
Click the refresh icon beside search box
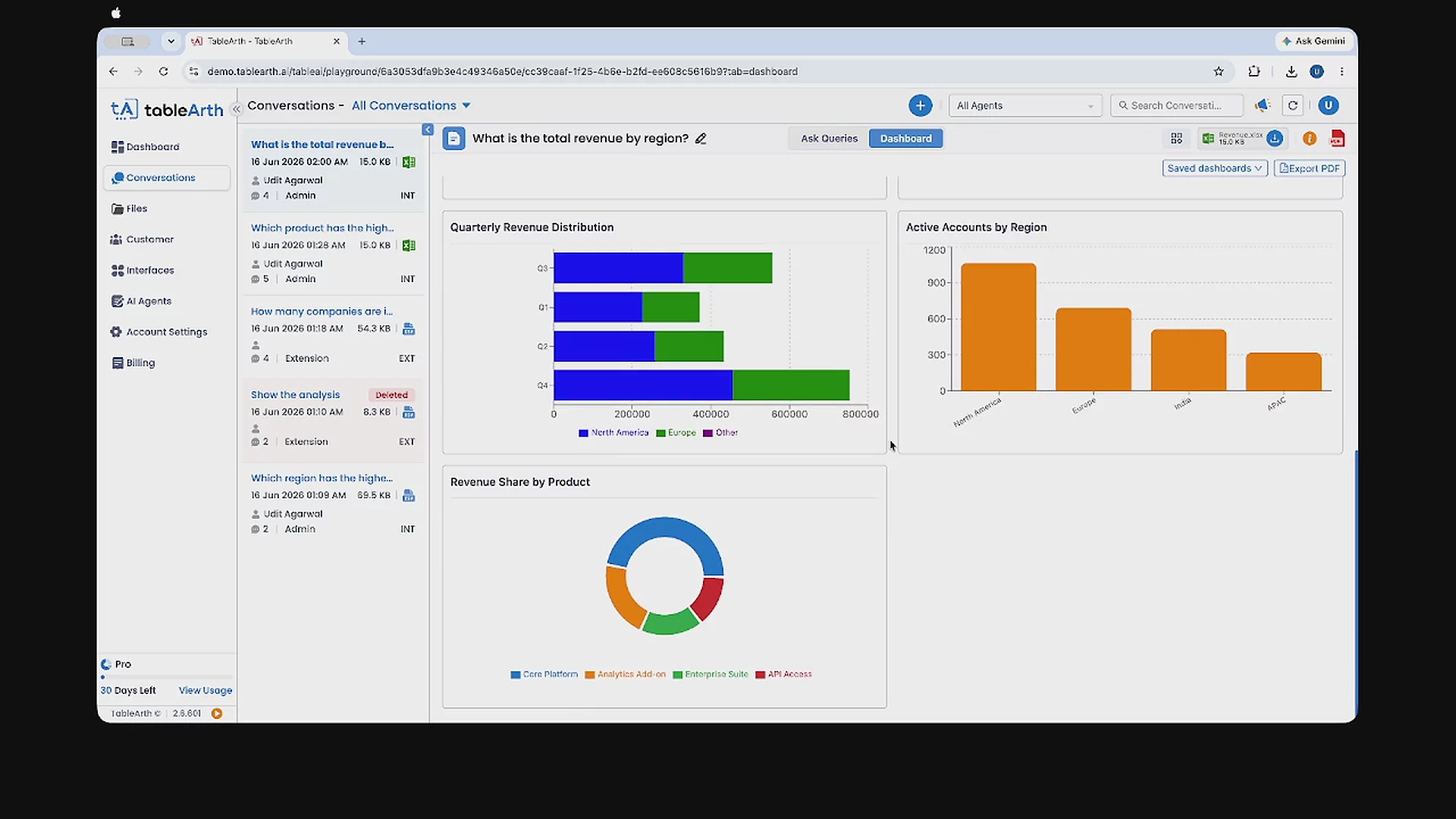1292,105
